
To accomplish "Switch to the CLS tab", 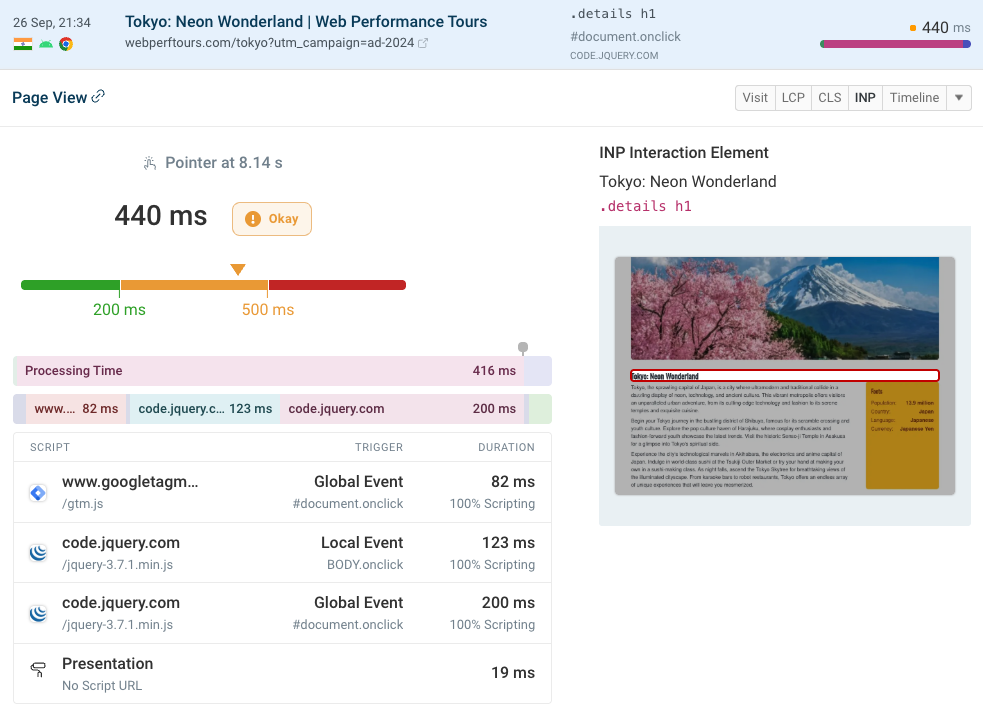I will (x=829, y=98).
